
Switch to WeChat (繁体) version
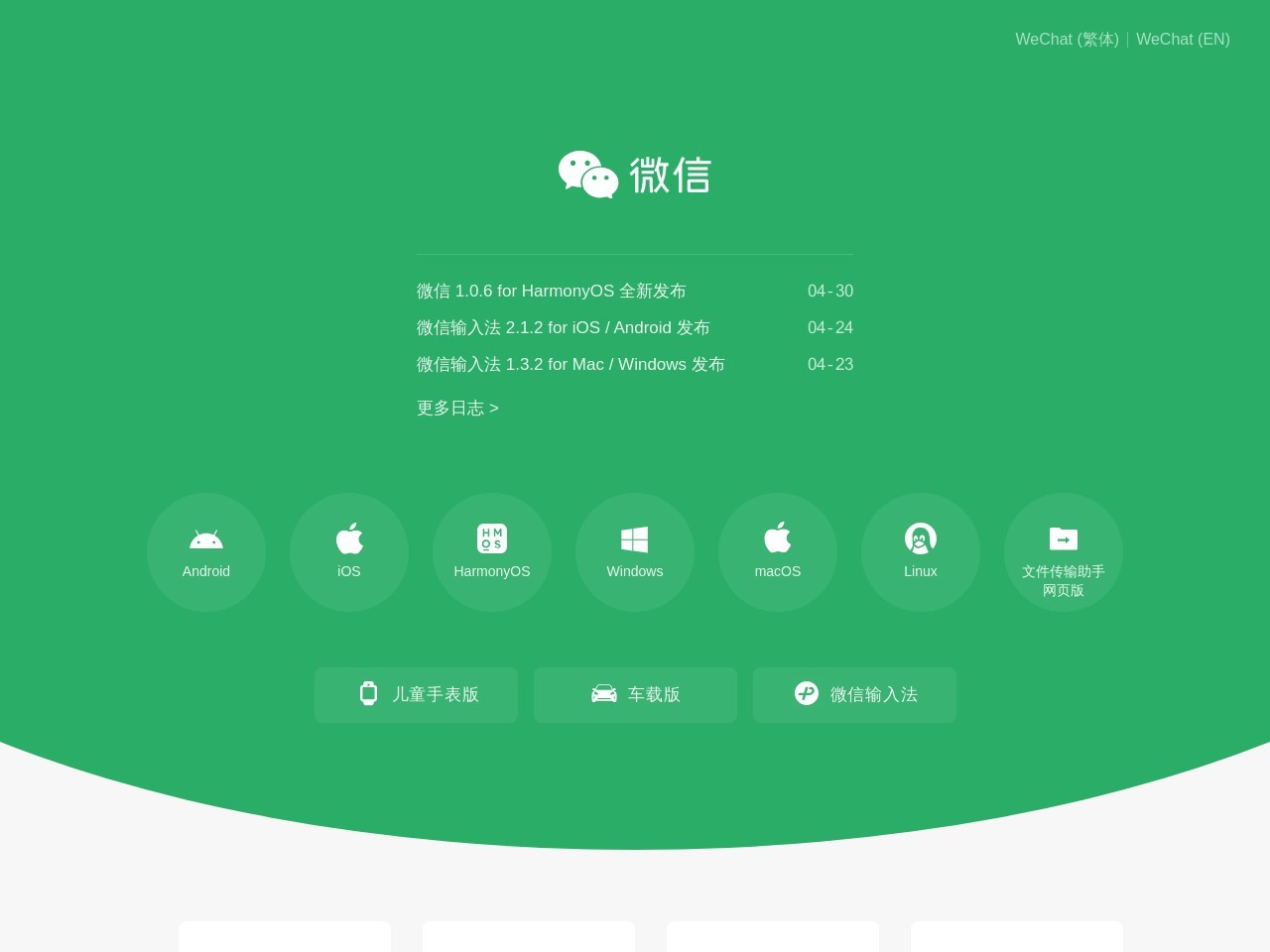click(1067, 39)
